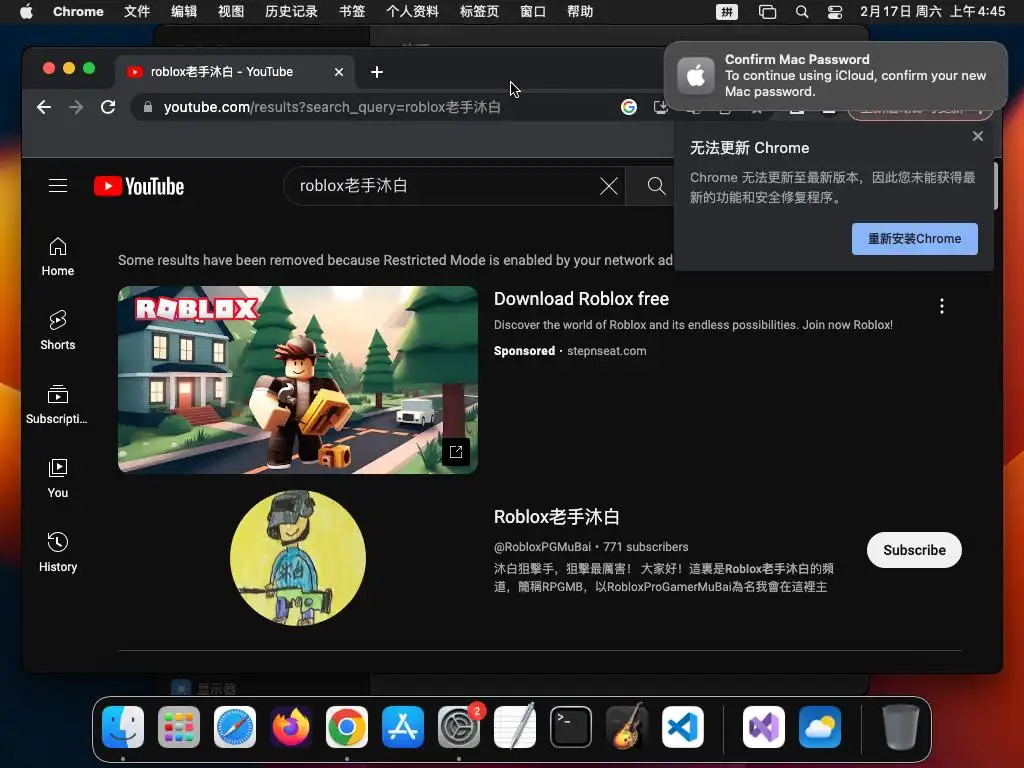Dismiss the 无法更新 Chrome popup
Viewport: 1024px width, 768px height.
point(978,136)
